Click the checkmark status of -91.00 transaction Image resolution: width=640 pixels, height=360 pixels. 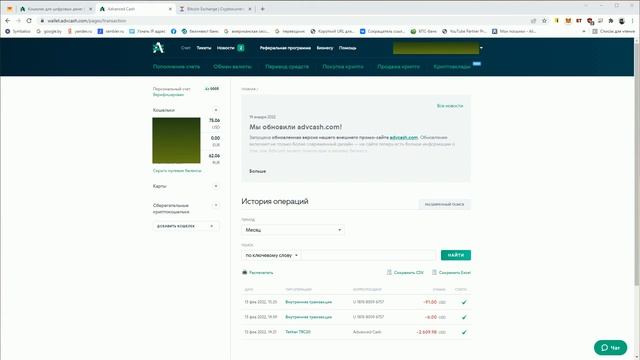coord(464,302)
